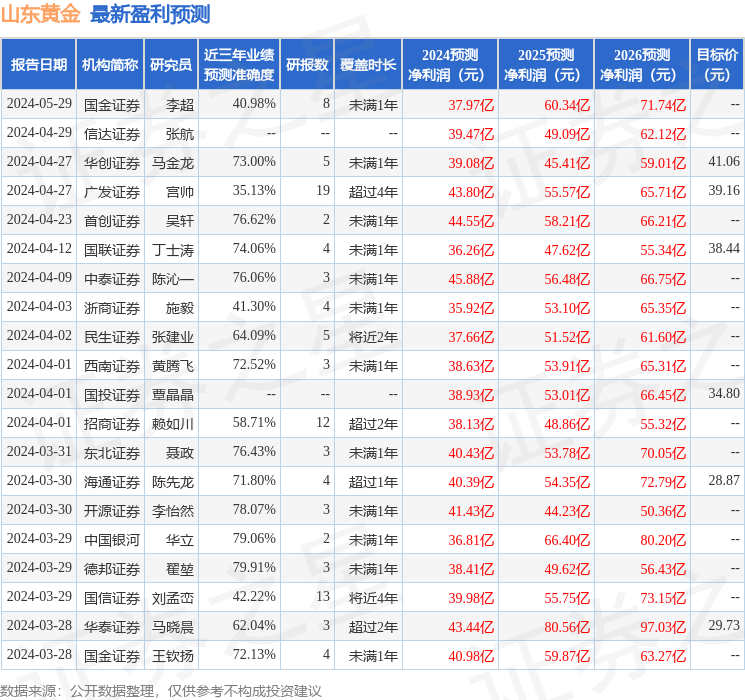Click institution name 国信证券
The image size is (745, 700).
(112, 598)
